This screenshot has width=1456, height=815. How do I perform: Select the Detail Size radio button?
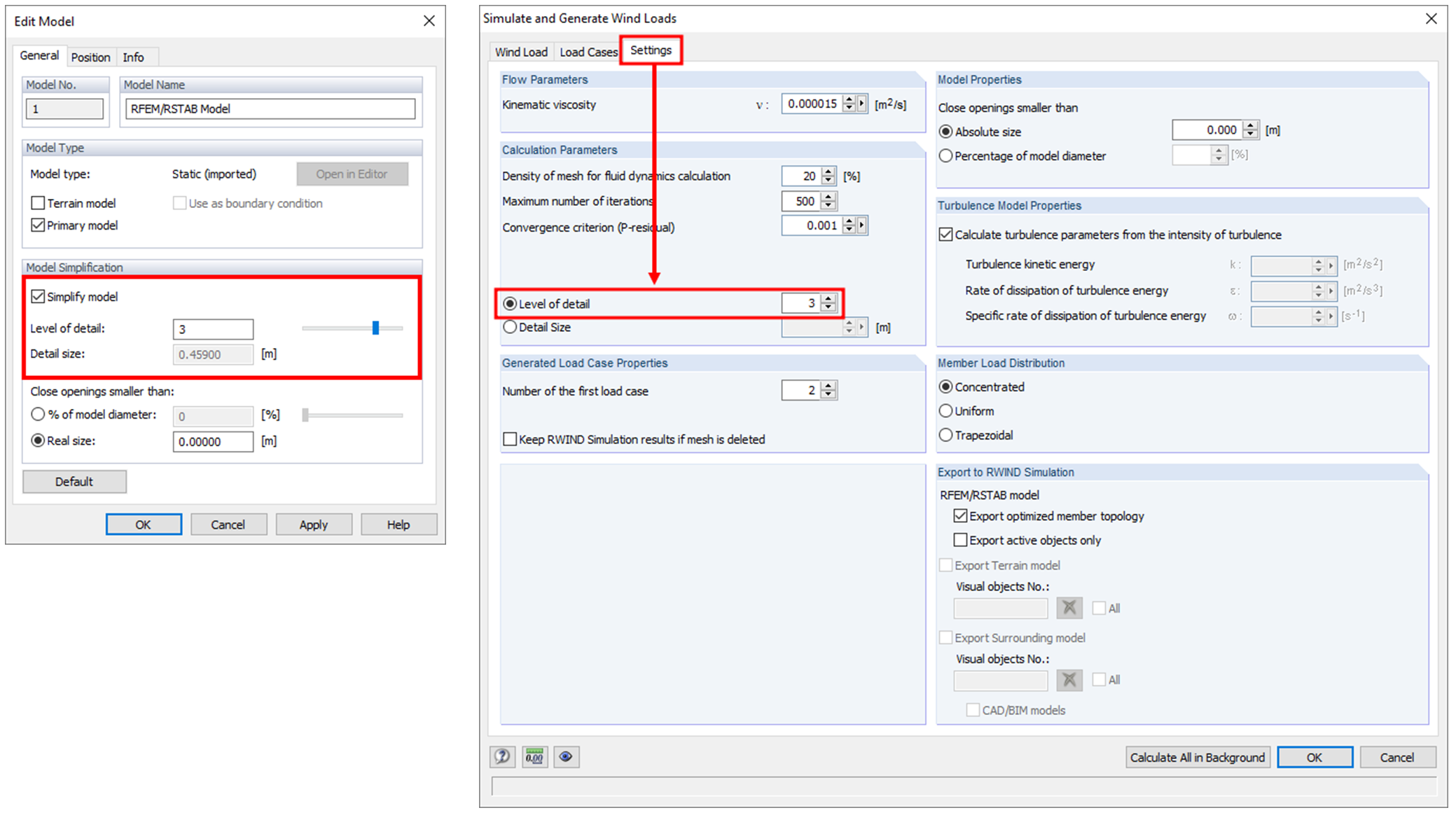click(510, 327)
